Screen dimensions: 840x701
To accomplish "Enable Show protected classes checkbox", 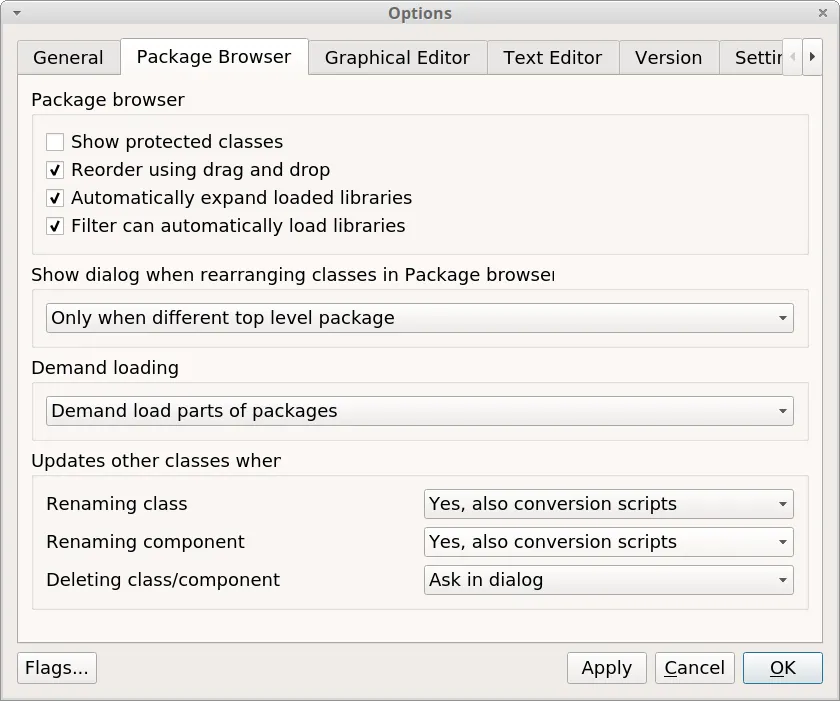I will [55, 142].
